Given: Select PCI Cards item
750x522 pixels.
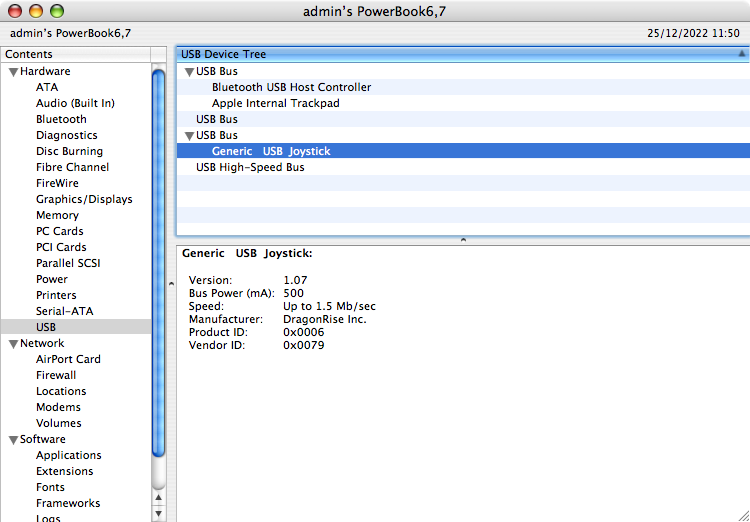Looking at the screenshot, I should tap(61, 247).
